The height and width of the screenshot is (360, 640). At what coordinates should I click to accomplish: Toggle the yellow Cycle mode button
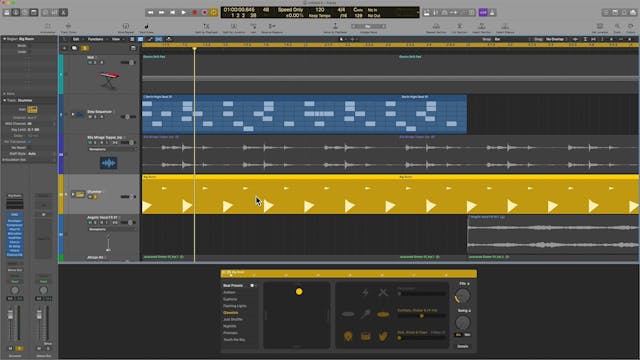(x=213, y=13)
